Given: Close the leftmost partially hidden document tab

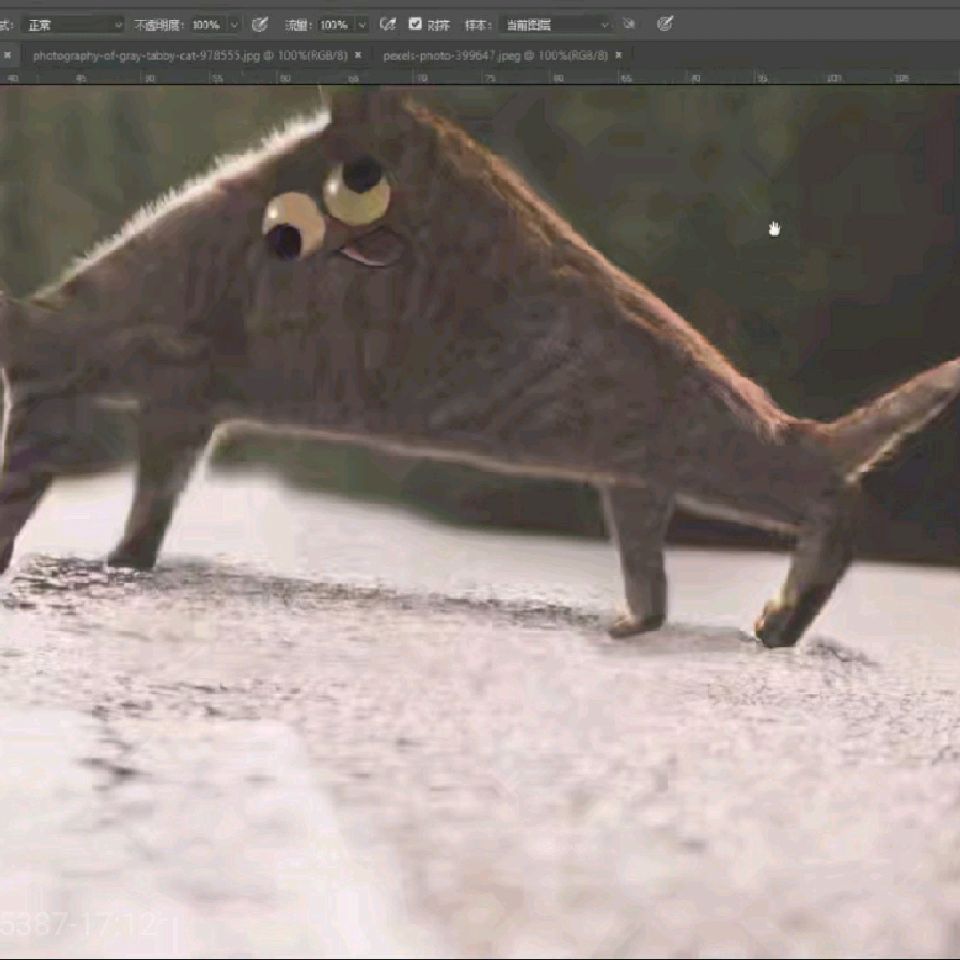Looking at the screenshot, I should tap(8, 55).
